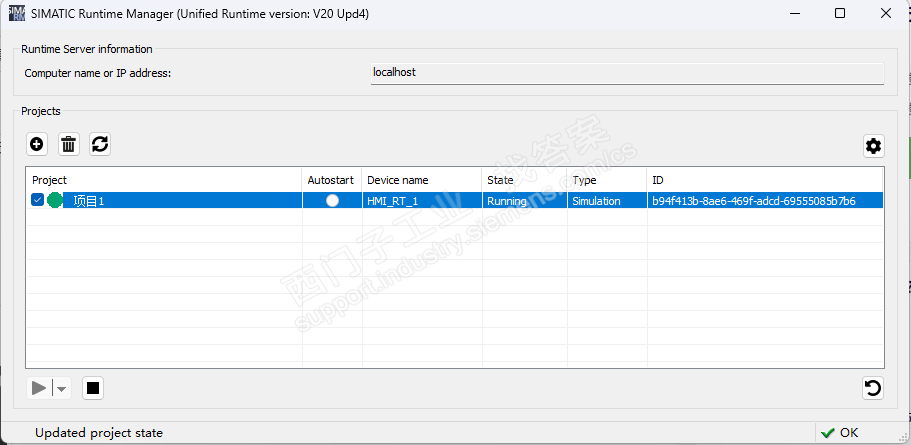
Task: Select the 项目1 project name
Action: (89, 201)
